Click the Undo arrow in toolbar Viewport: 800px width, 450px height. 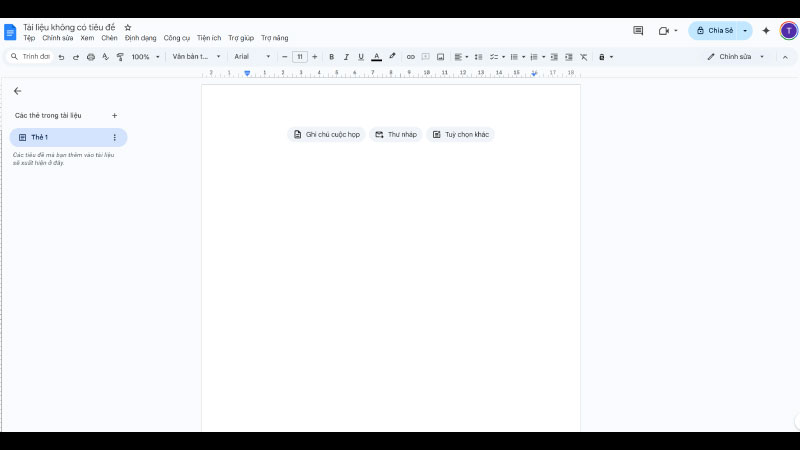click(62, 57)
